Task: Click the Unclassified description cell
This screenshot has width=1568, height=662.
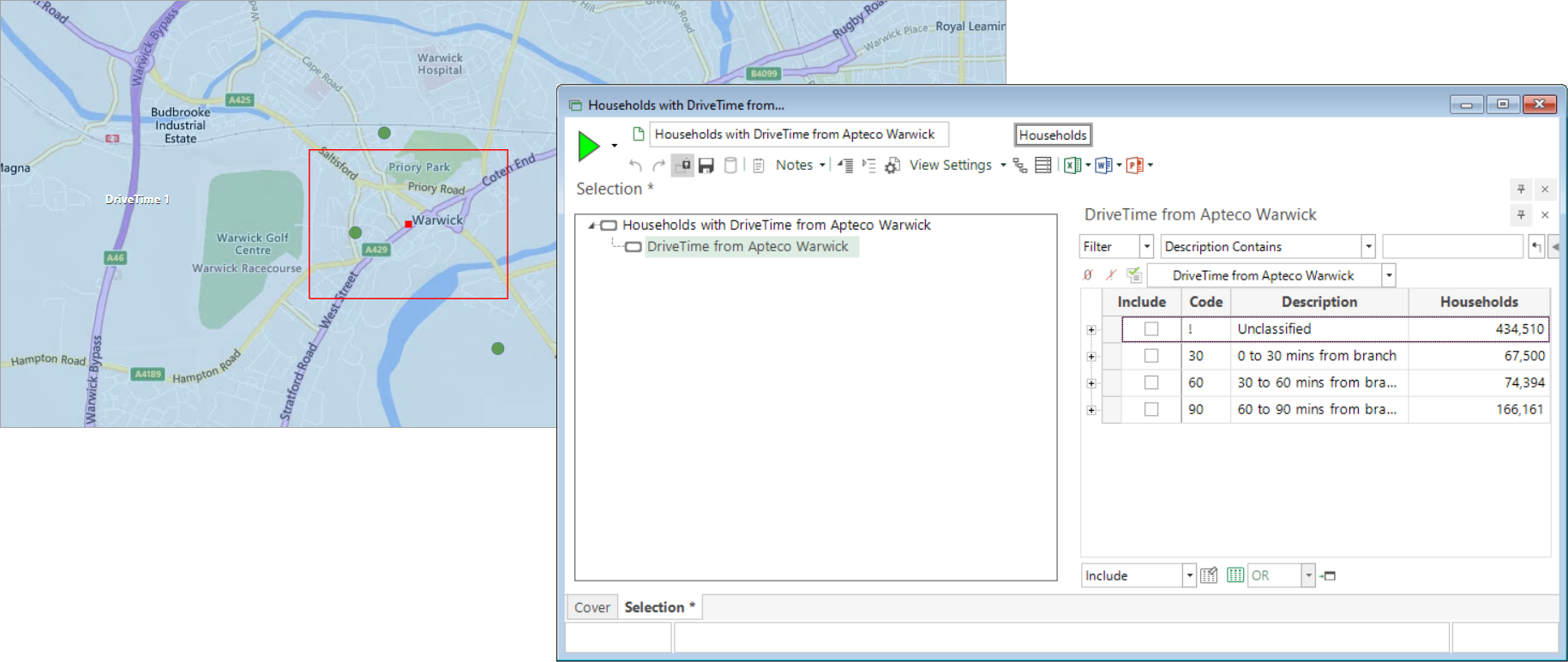Action: pyautogui.click(x=1319, y=328)
